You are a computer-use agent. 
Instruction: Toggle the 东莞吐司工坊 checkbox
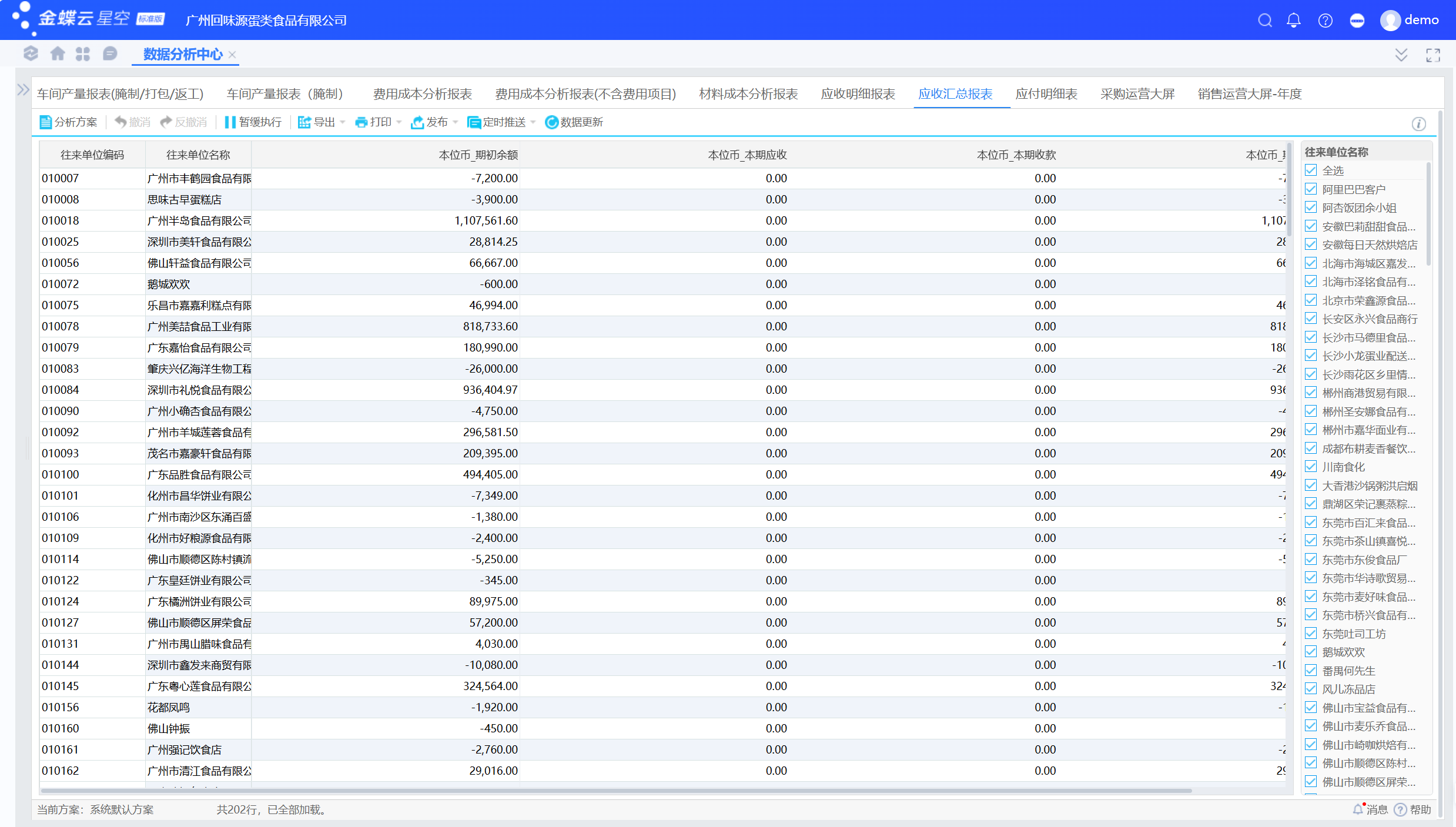click(1311, 634)
